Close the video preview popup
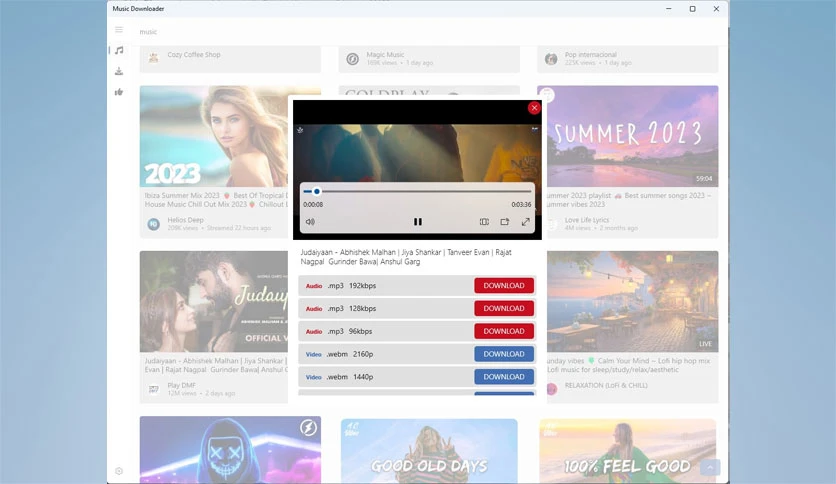Viewport: 836px width, 484px height. coord(534,108)
